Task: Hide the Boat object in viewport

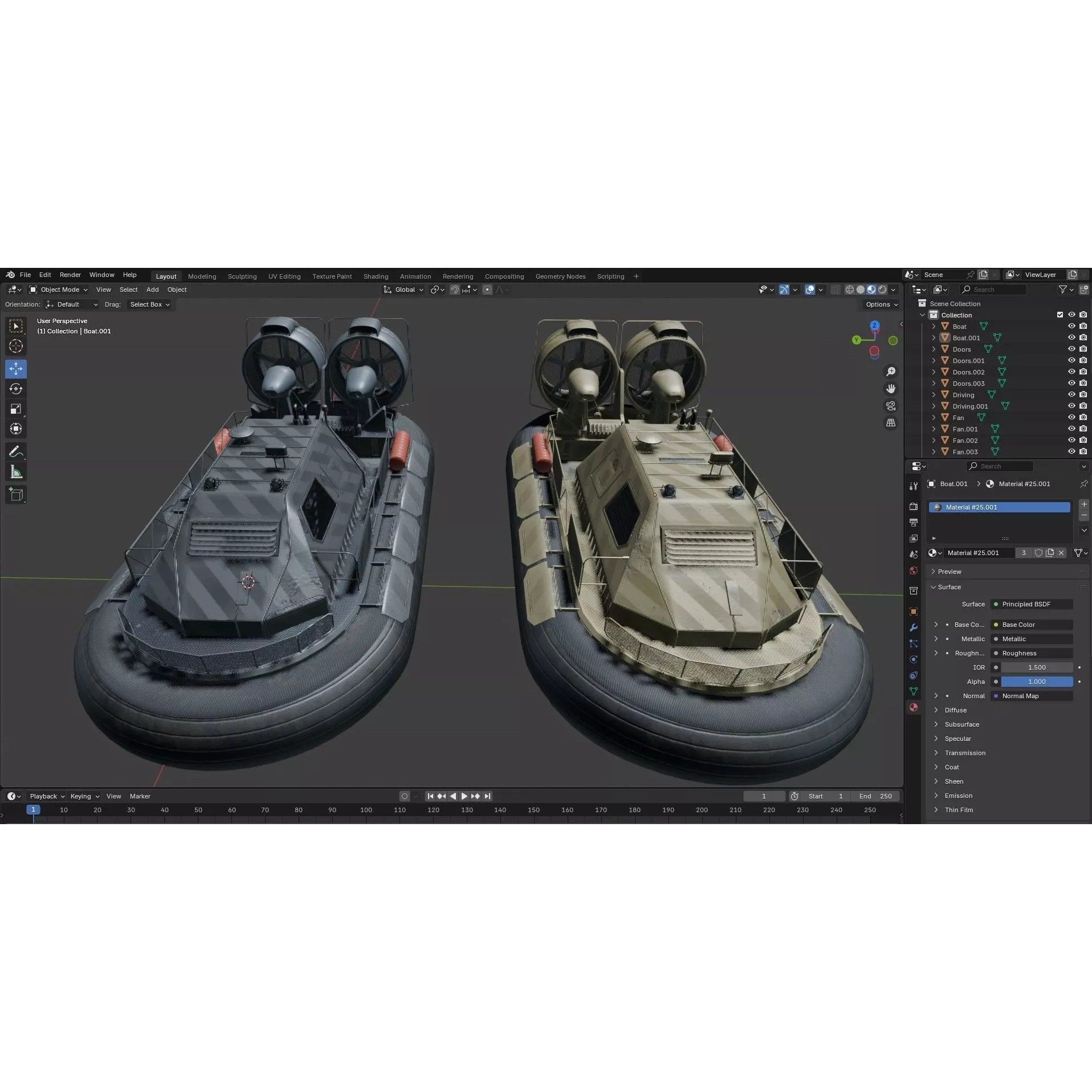Action: pyautogui.click(x=1072, y=326)
